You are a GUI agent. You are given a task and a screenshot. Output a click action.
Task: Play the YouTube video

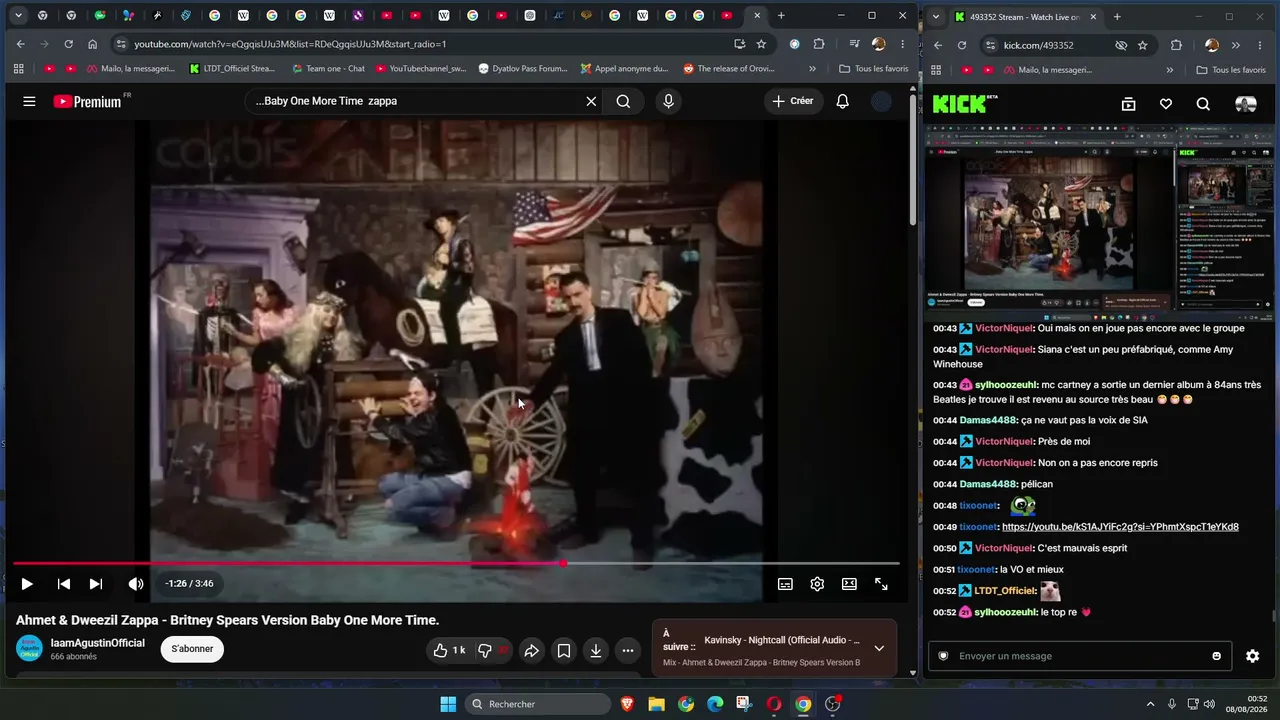click(27, 584)
